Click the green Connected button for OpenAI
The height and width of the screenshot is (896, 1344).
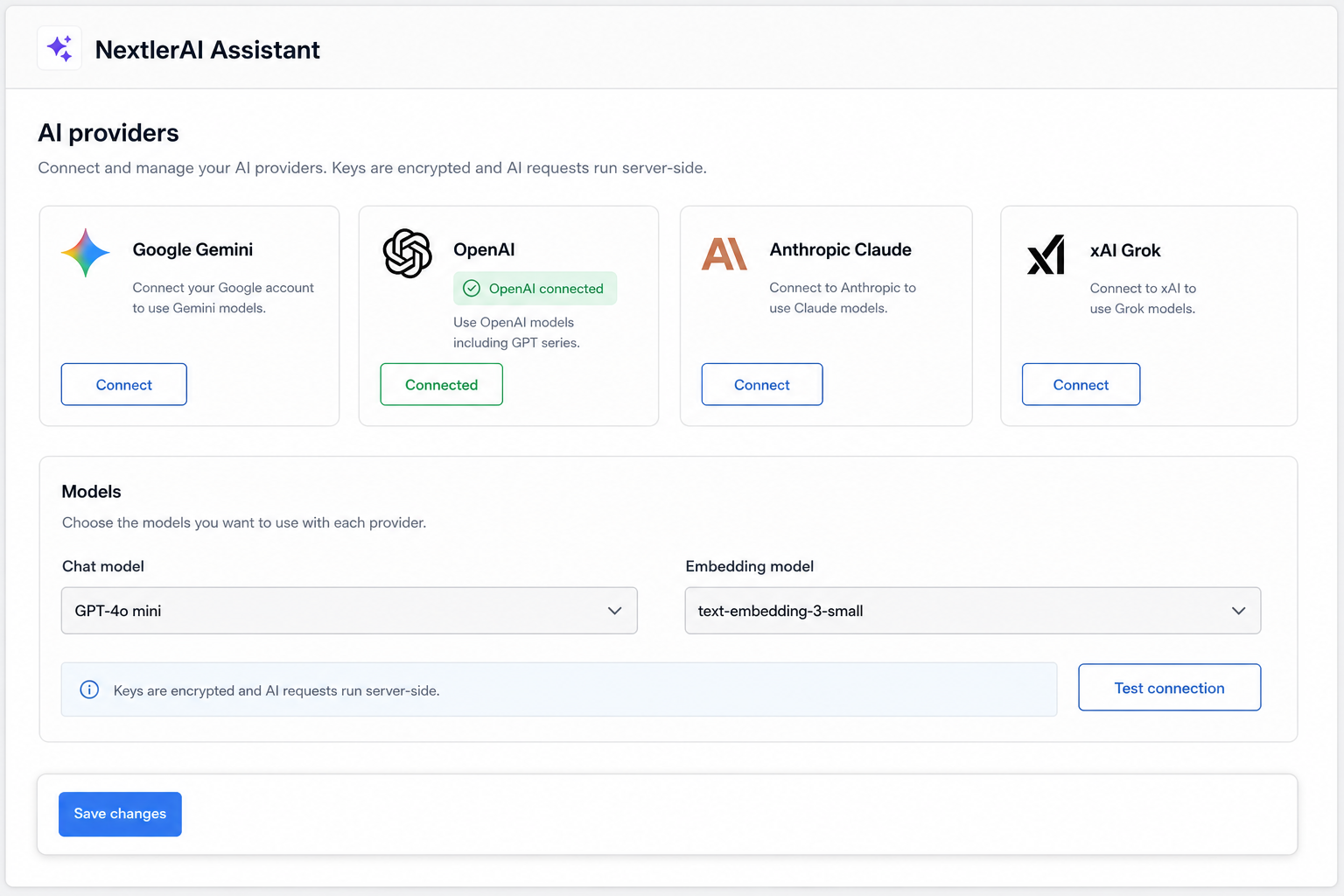(442, 384)
